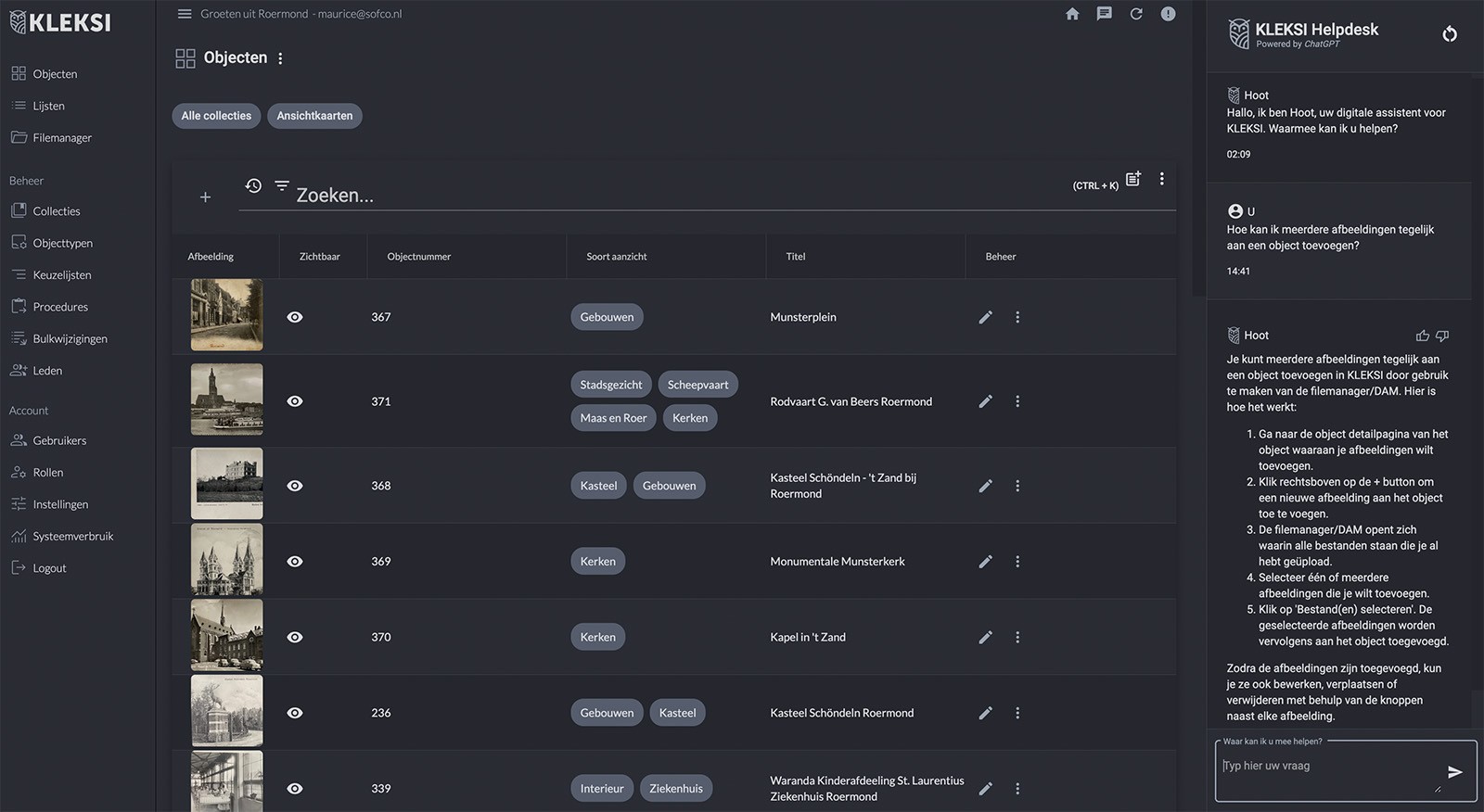The width and height of the screenshot is (1484, 812).
Task: Expand the search bar three-dot options menu
Action: point(1161,179)
